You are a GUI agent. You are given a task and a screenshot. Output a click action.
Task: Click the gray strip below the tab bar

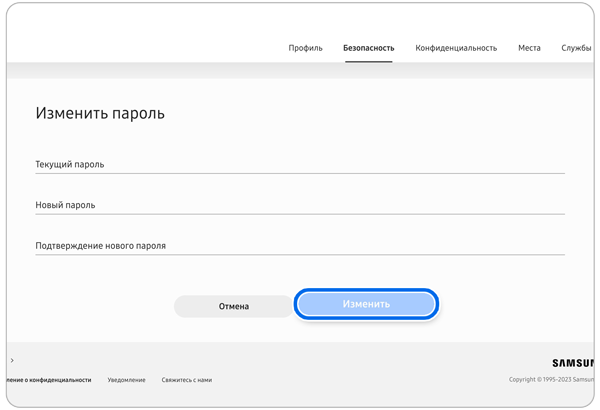point(300,70)
